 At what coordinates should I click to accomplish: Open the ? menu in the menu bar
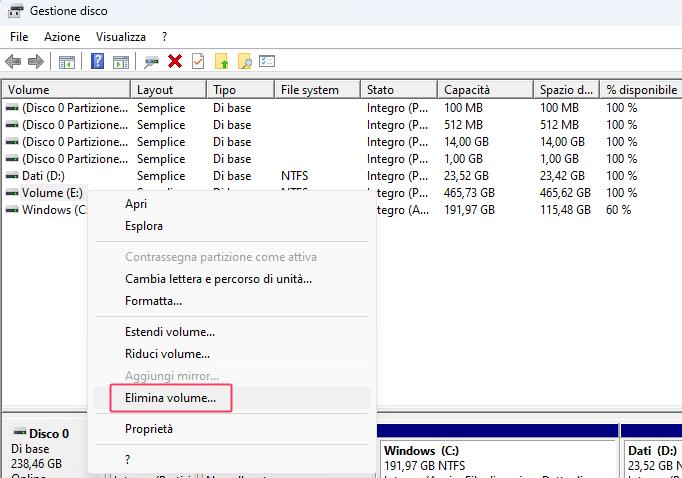tap(164, 37)
